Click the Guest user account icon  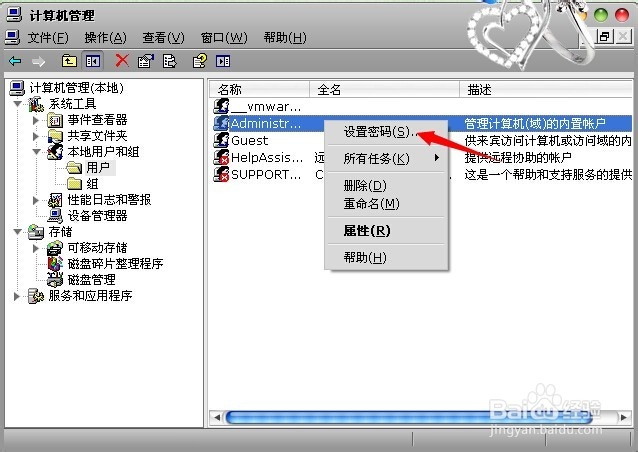coord(222,141)
